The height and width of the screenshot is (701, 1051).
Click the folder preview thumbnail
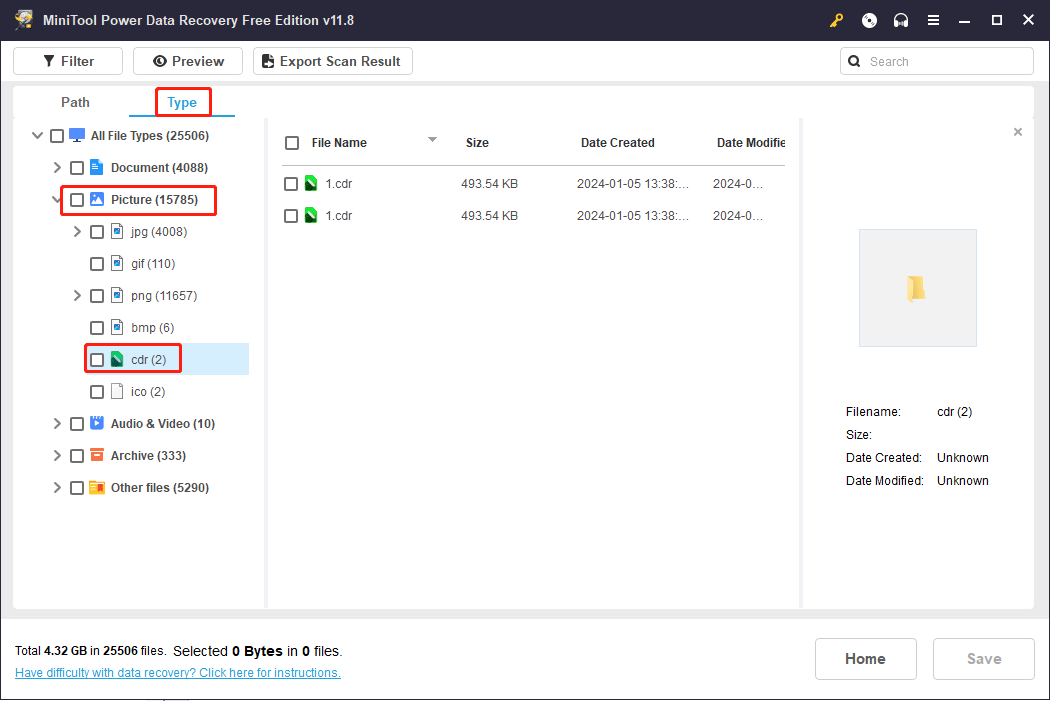point(917,288)
